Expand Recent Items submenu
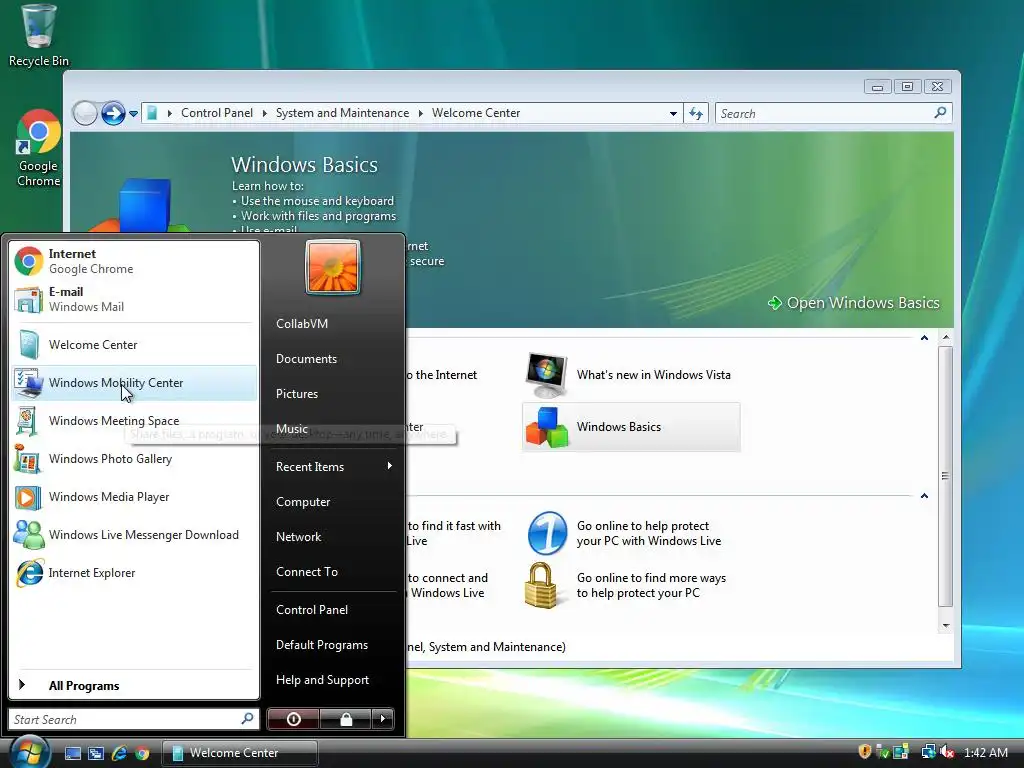Viewport: 1024px width, 768px height. click(333, 467)
